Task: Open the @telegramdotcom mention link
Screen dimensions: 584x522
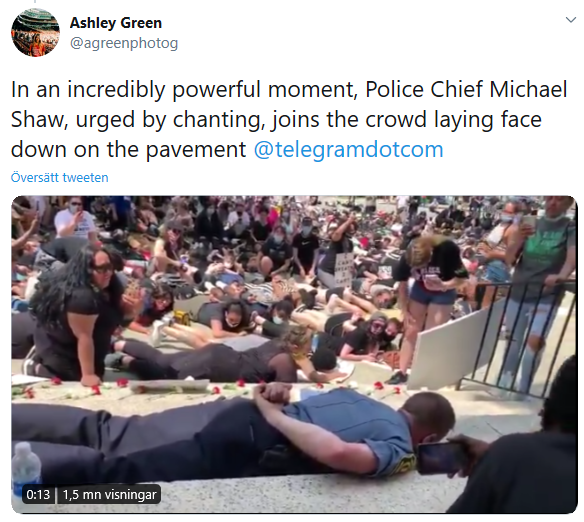Action: click(348, 149)
